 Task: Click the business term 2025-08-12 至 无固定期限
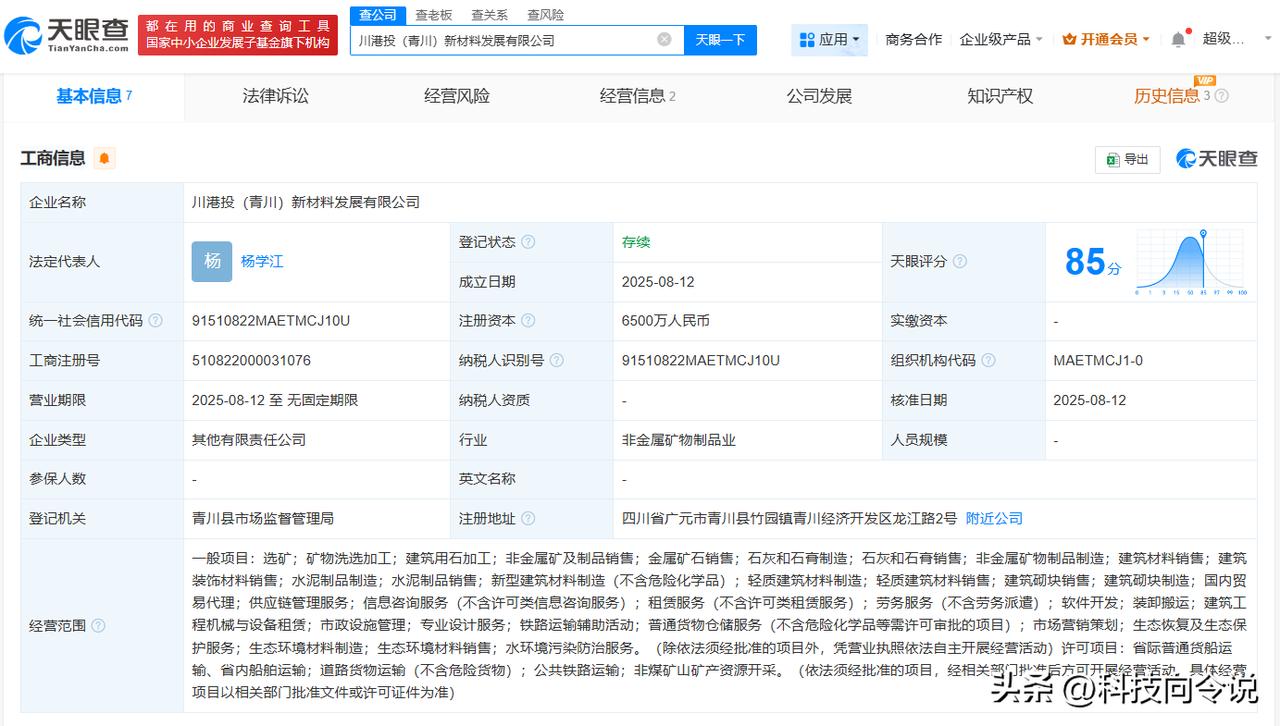(x=275, y=400)
